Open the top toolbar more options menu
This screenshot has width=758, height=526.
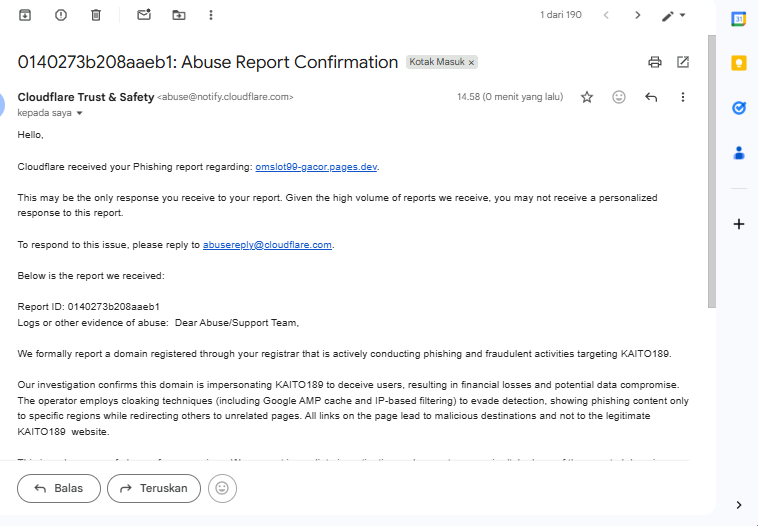[x=211, y=15]
